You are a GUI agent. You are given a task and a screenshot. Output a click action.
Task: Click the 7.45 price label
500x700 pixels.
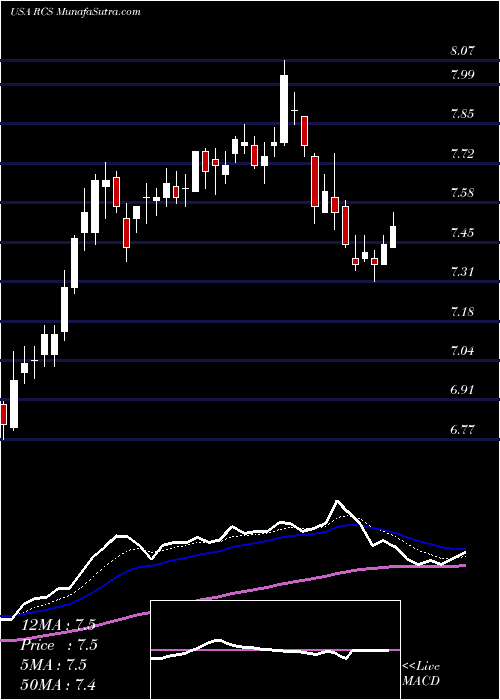(x=462, y=232)
